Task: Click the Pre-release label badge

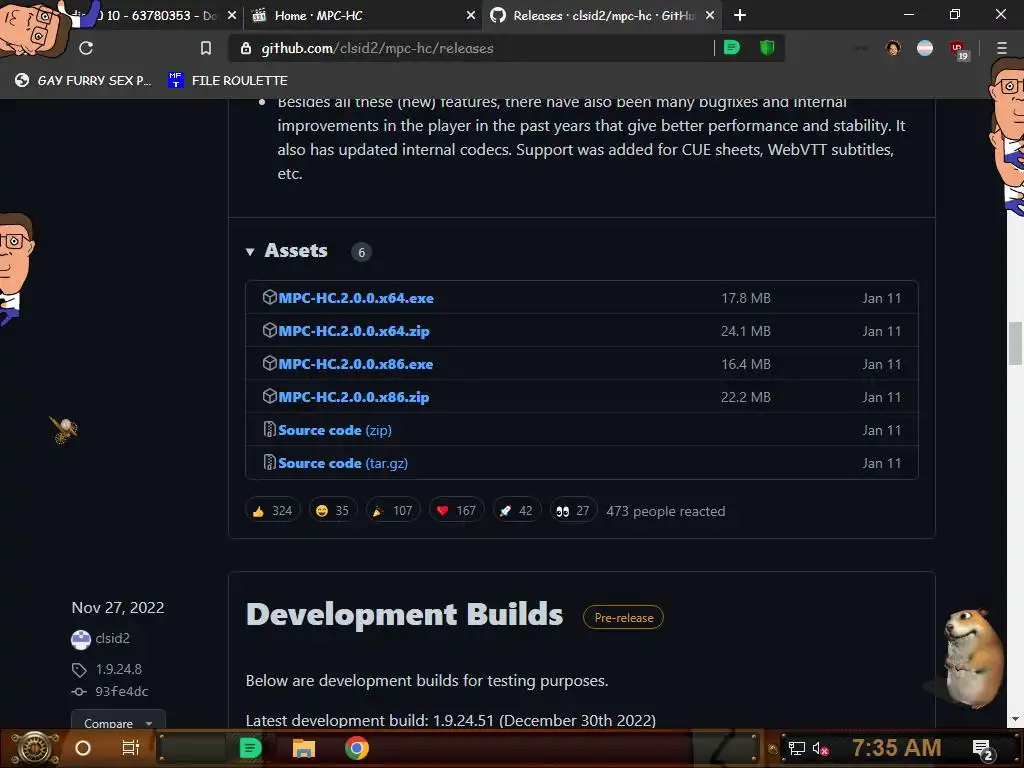Action: coord(623,617)
